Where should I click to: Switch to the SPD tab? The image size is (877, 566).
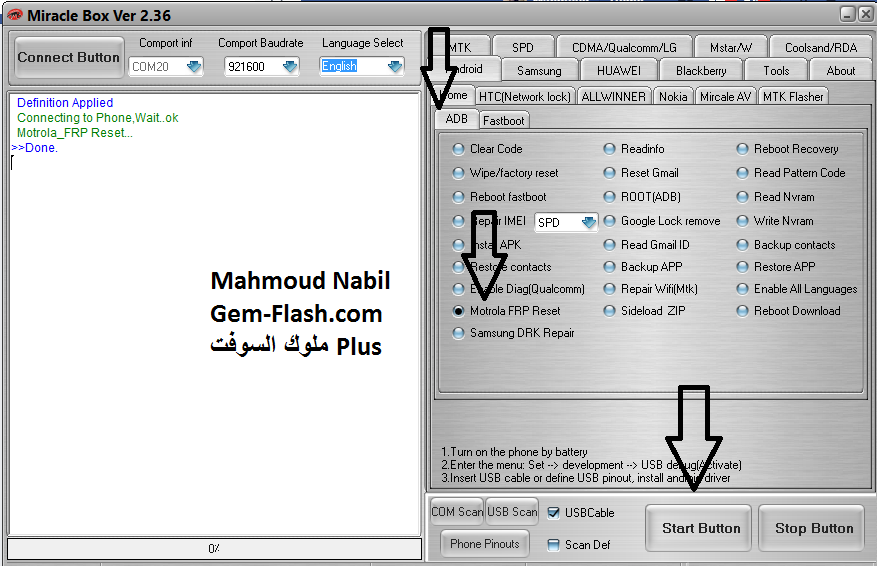pyautogui.click(x=523, y=48)
